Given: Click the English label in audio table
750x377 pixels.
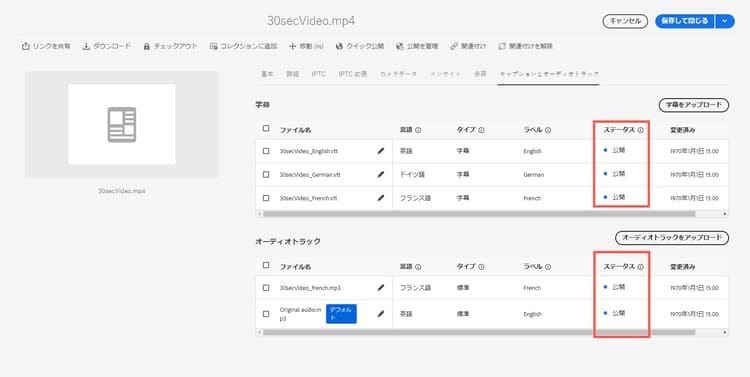Looking at the screenshot, I should coord(532,314).
